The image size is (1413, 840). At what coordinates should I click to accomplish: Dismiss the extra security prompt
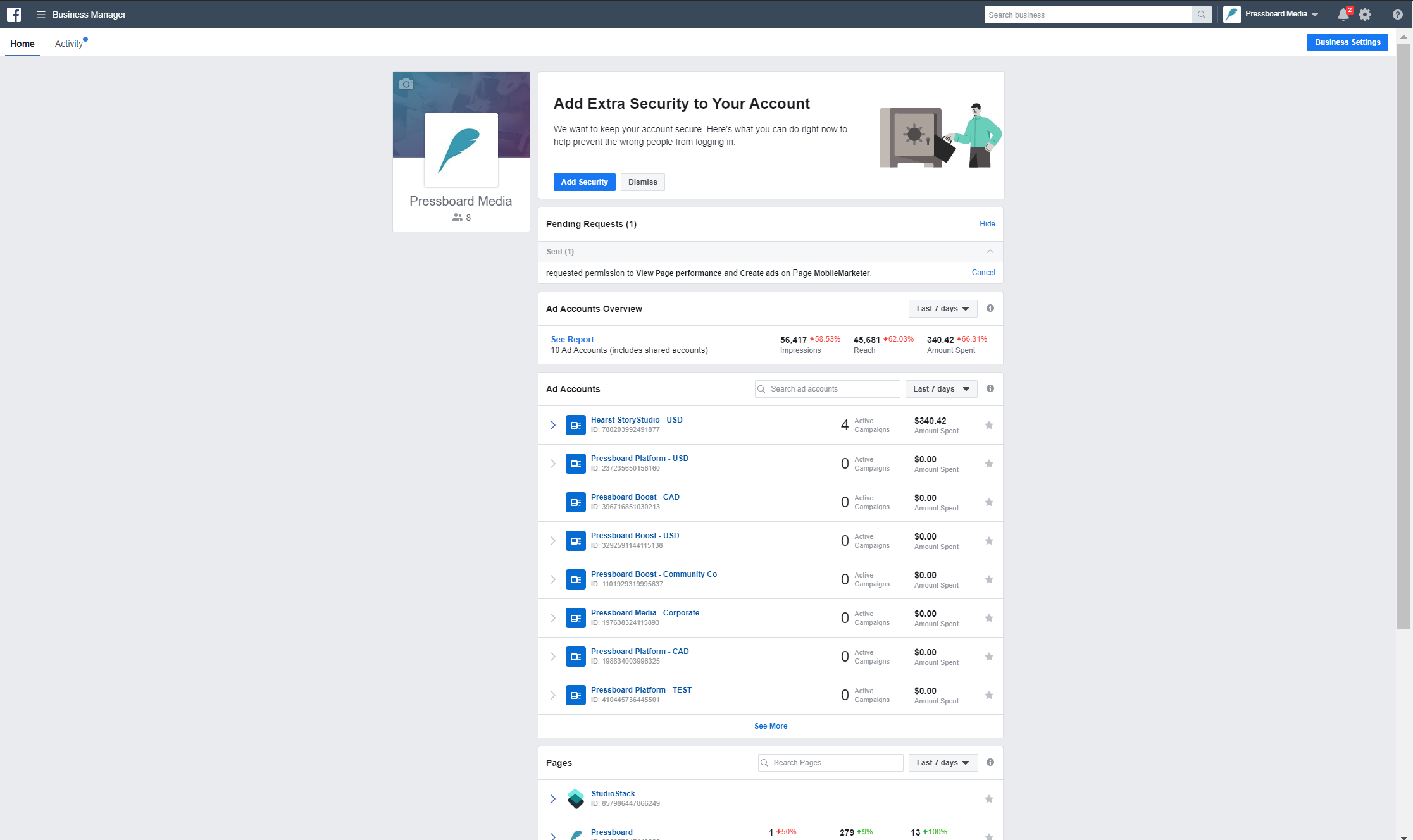click(642, 182)
